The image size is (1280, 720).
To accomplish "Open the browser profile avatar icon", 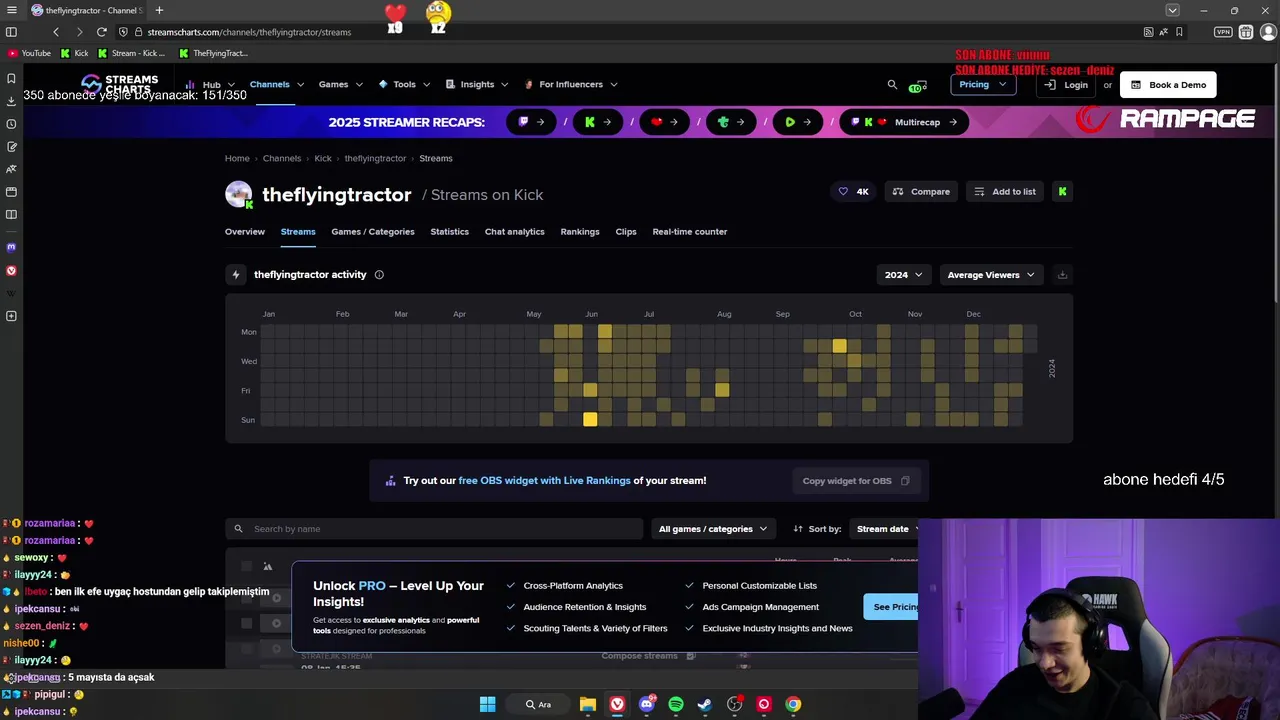I will (1269, 32).
